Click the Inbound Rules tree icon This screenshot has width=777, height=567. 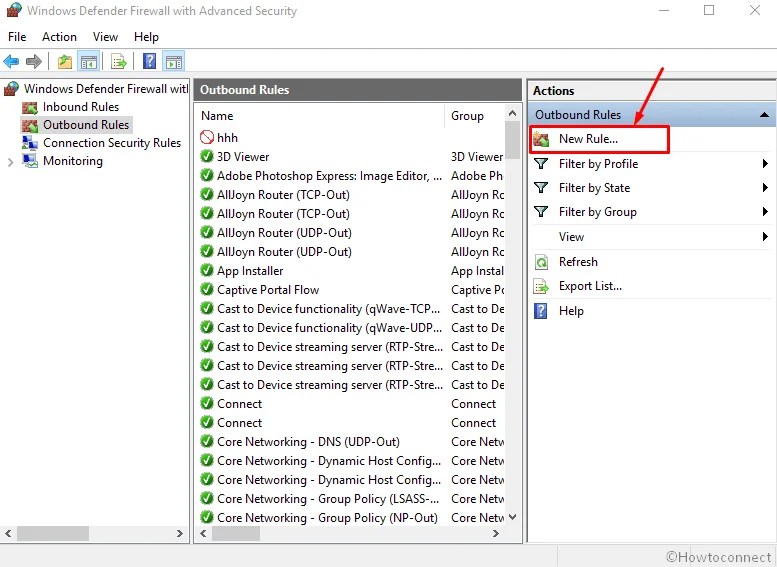pyautogui.click(x=30, y=107)
